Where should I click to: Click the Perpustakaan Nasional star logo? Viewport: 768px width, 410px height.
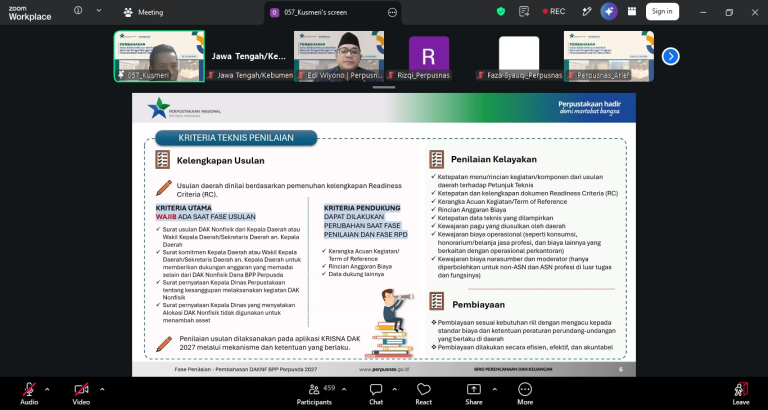coord(159,108)
